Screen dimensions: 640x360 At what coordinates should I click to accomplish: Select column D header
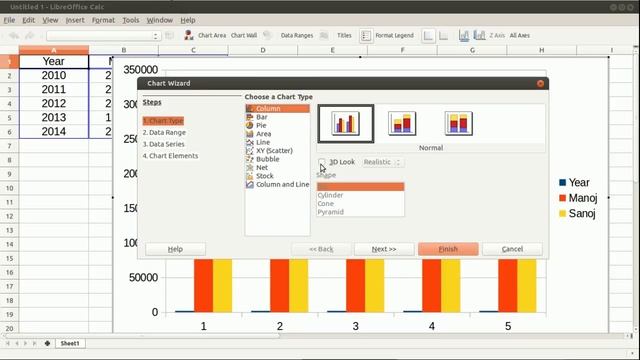coord(263,50)
